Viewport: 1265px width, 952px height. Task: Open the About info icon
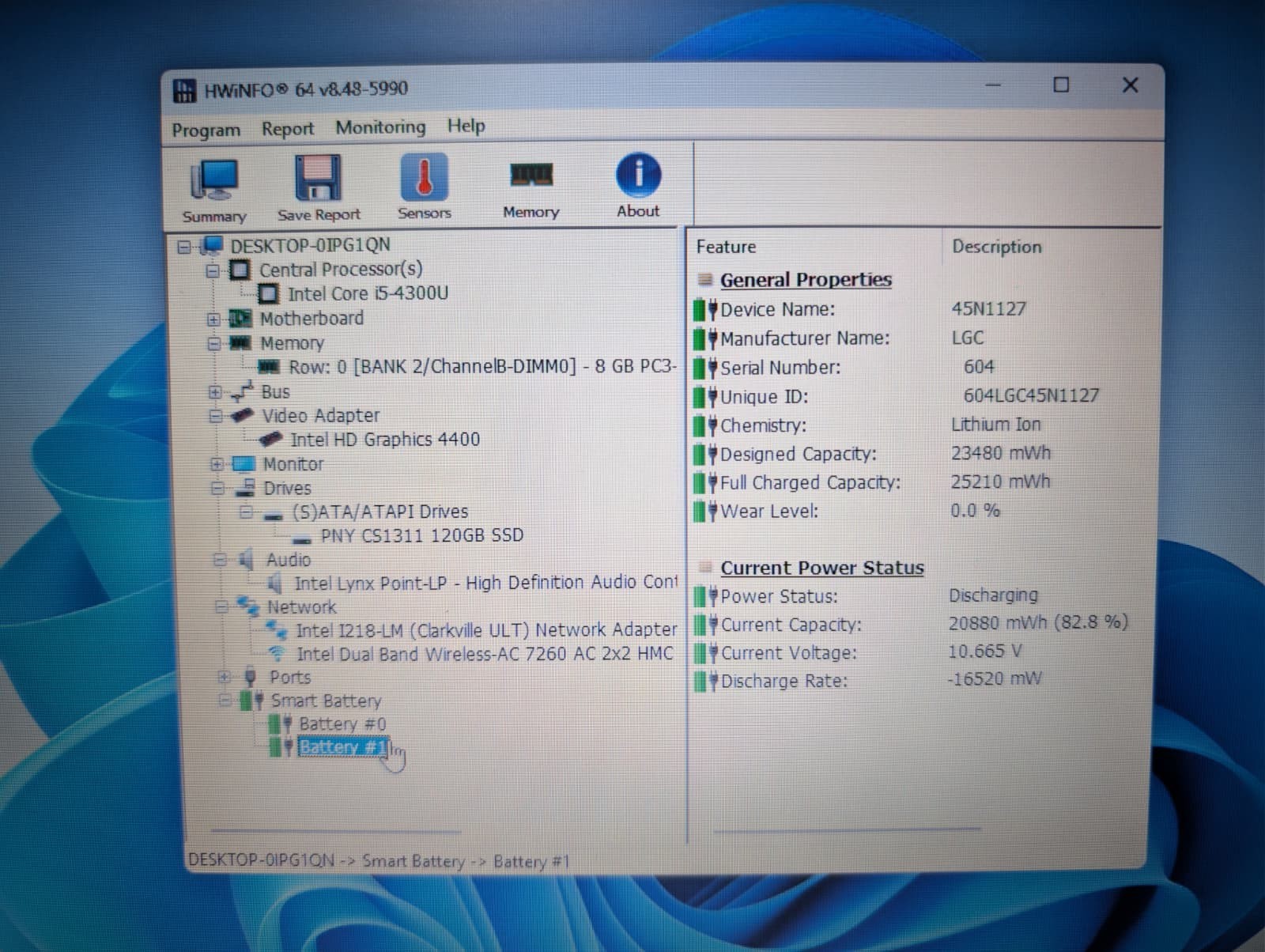(638, 175)
